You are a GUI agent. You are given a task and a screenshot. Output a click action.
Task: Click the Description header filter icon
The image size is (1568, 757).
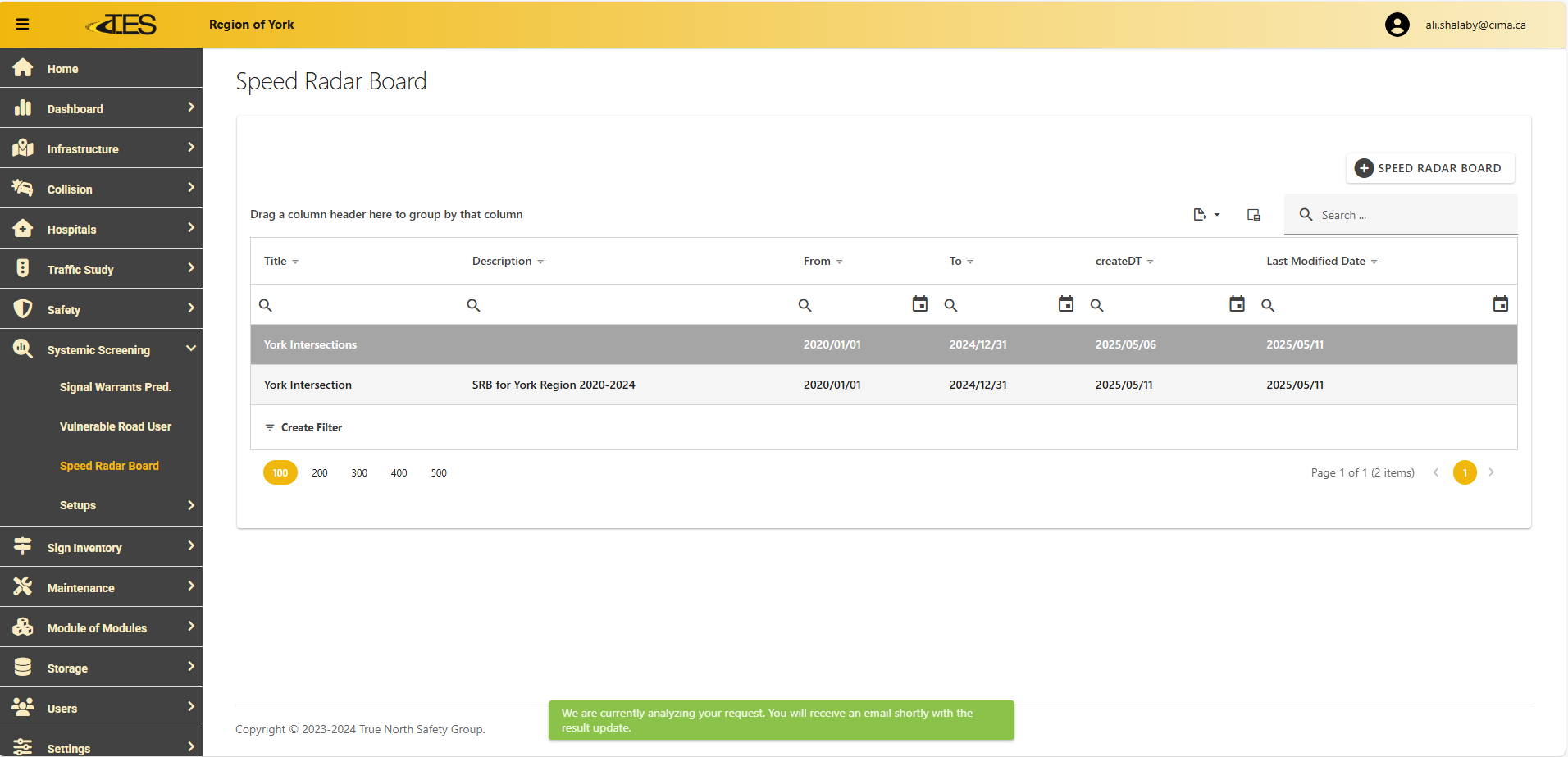[x=540, y=261]
